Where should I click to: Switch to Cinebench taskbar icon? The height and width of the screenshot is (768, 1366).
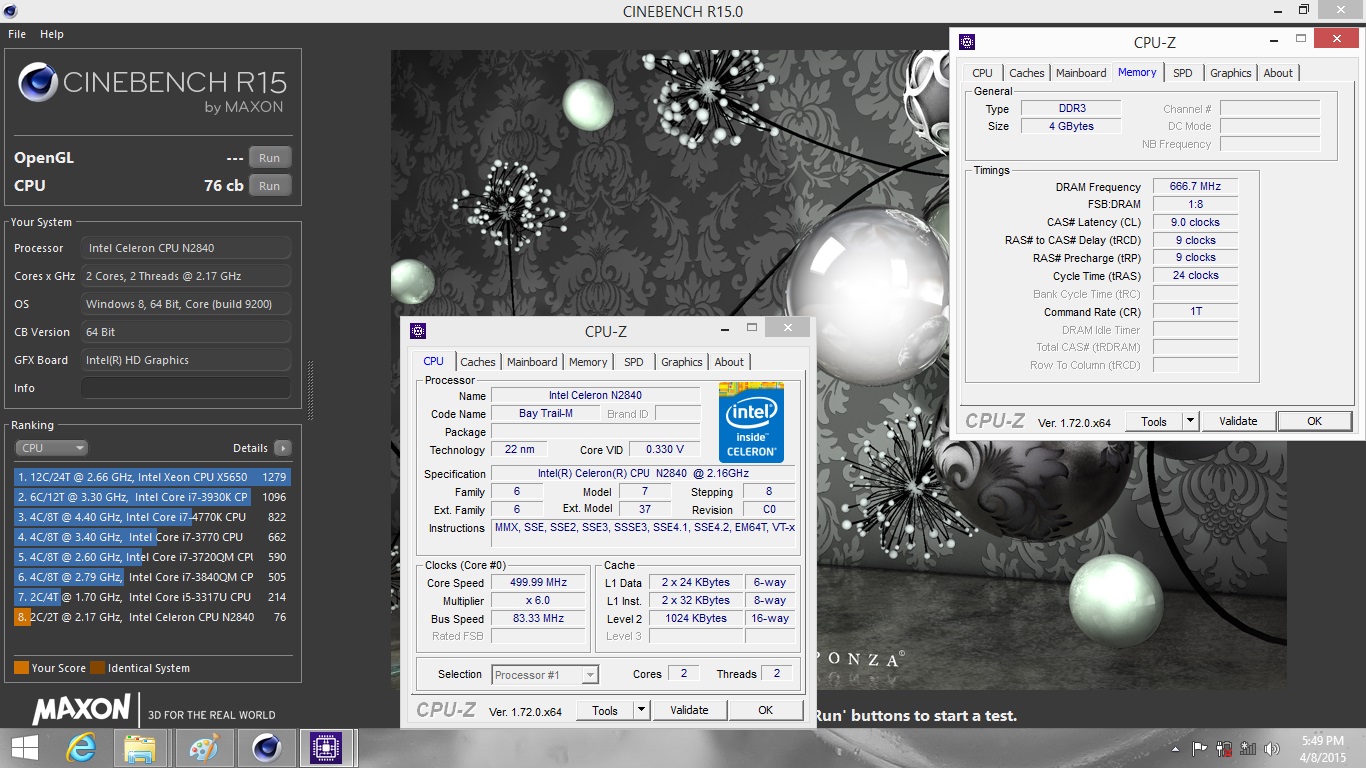(x=266, y=748)
